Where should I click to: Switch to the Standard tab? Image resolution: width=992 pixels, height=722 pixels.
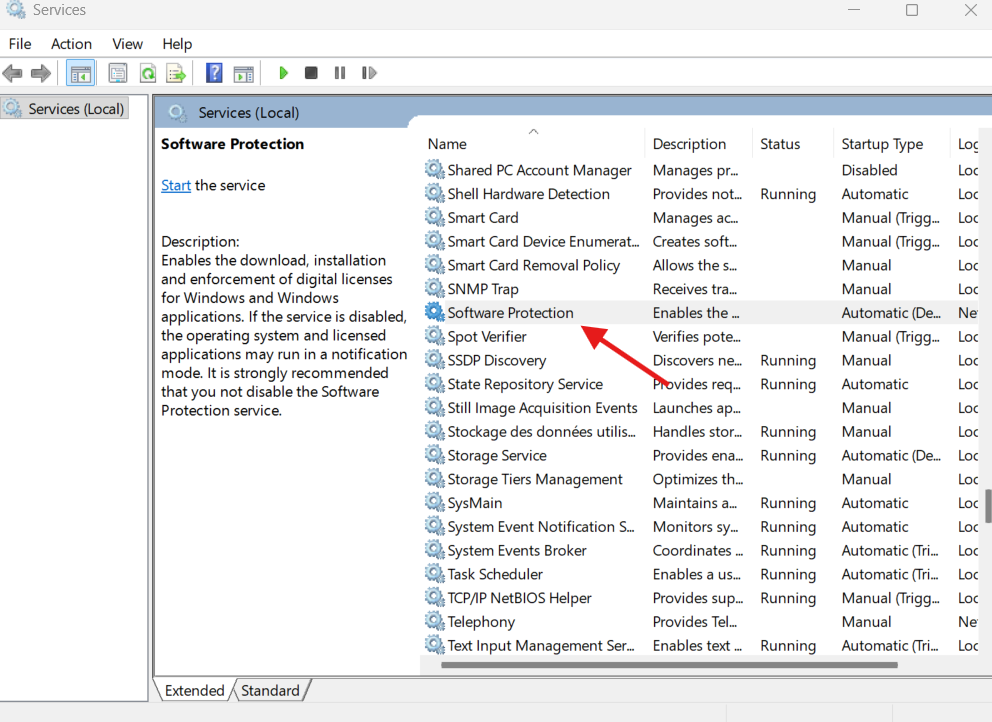tap(270, 690)
